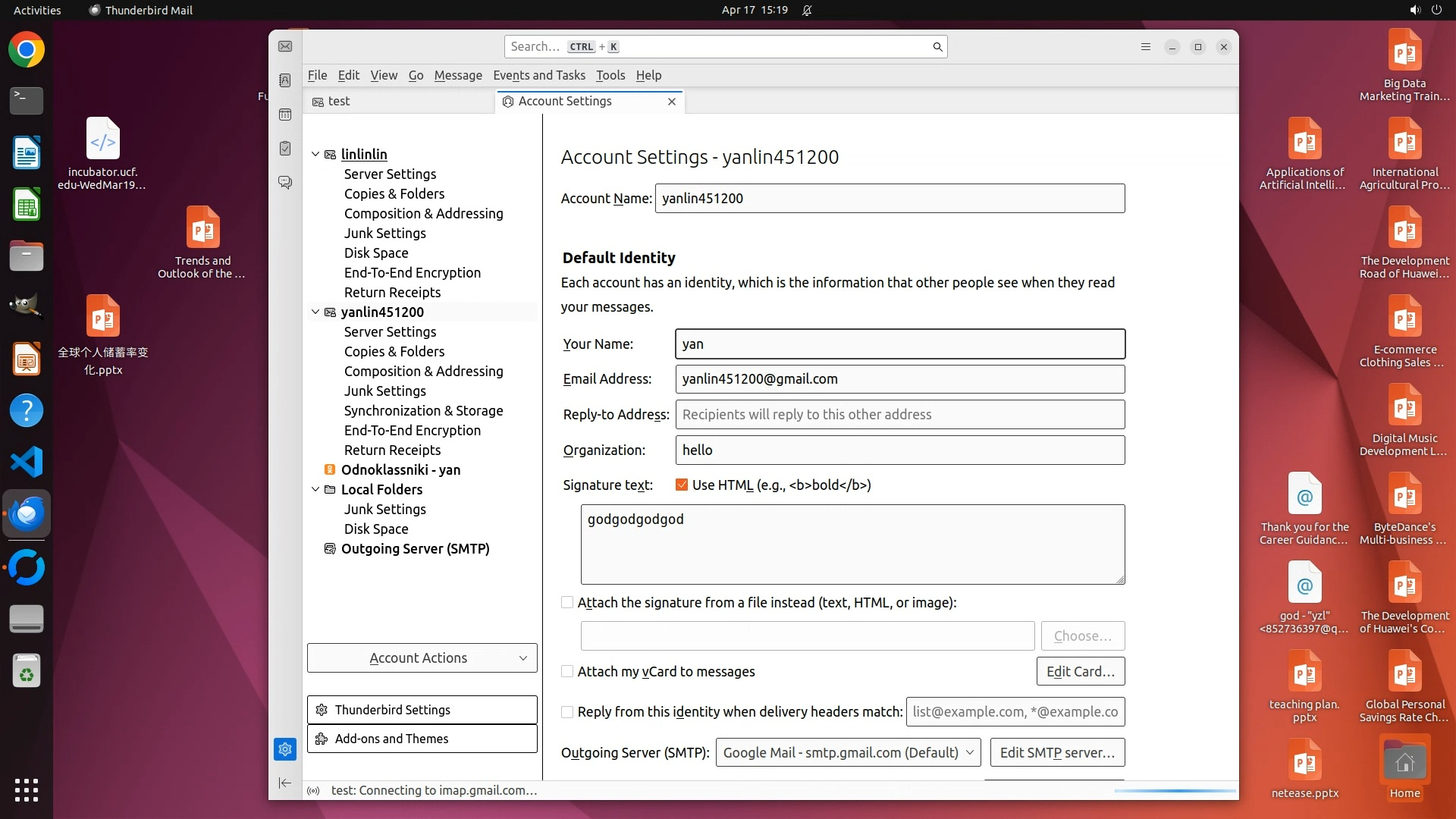Viewport: 1456px width, 819px height.
Task: Check attach signature from a file
Action: click(567, 603)
